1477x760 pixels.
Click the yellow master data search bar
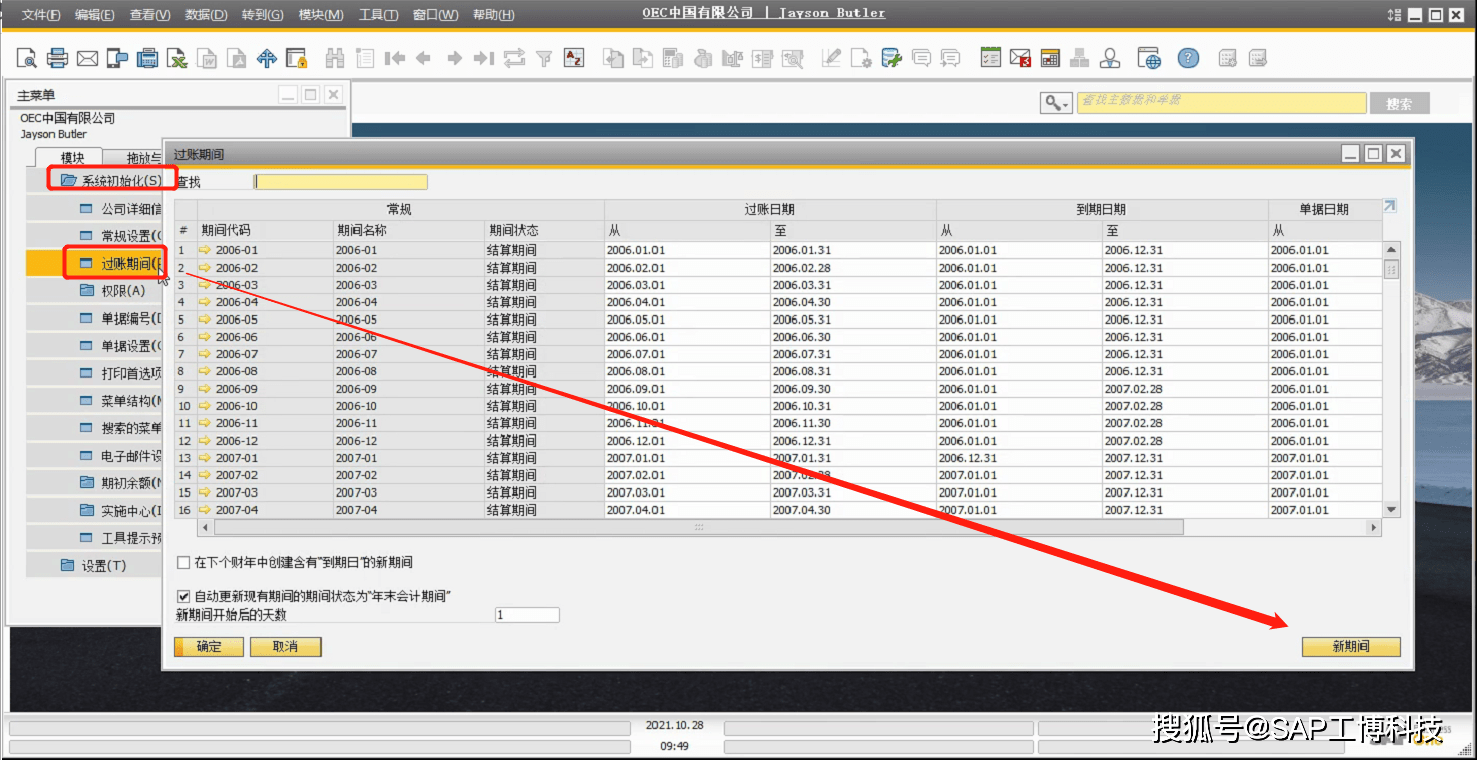tap(1221, 103)
